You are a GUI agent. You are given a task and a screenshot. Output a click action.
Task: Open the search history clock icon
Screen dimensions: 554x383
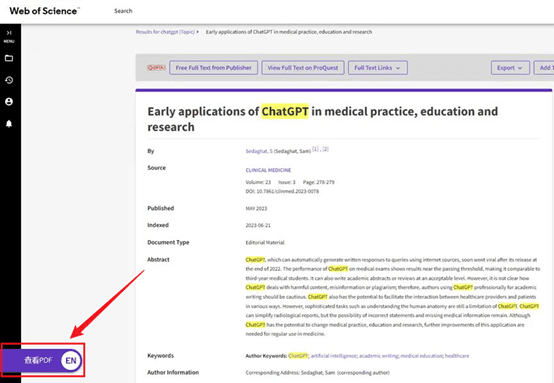pos(9,80)
